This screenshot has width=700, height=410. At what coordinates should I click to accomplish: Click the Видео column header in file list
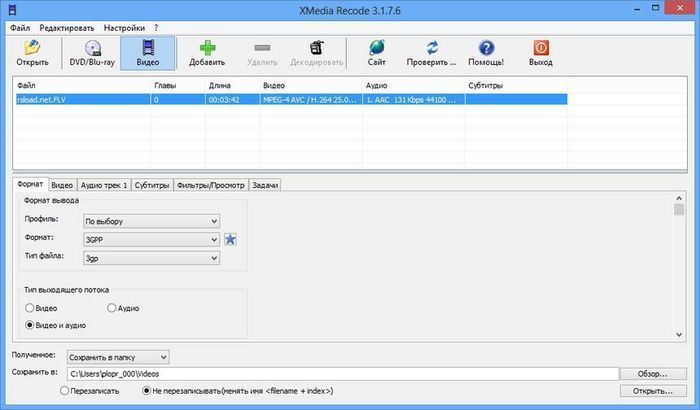pyautogui.click(x=312, y=85)
